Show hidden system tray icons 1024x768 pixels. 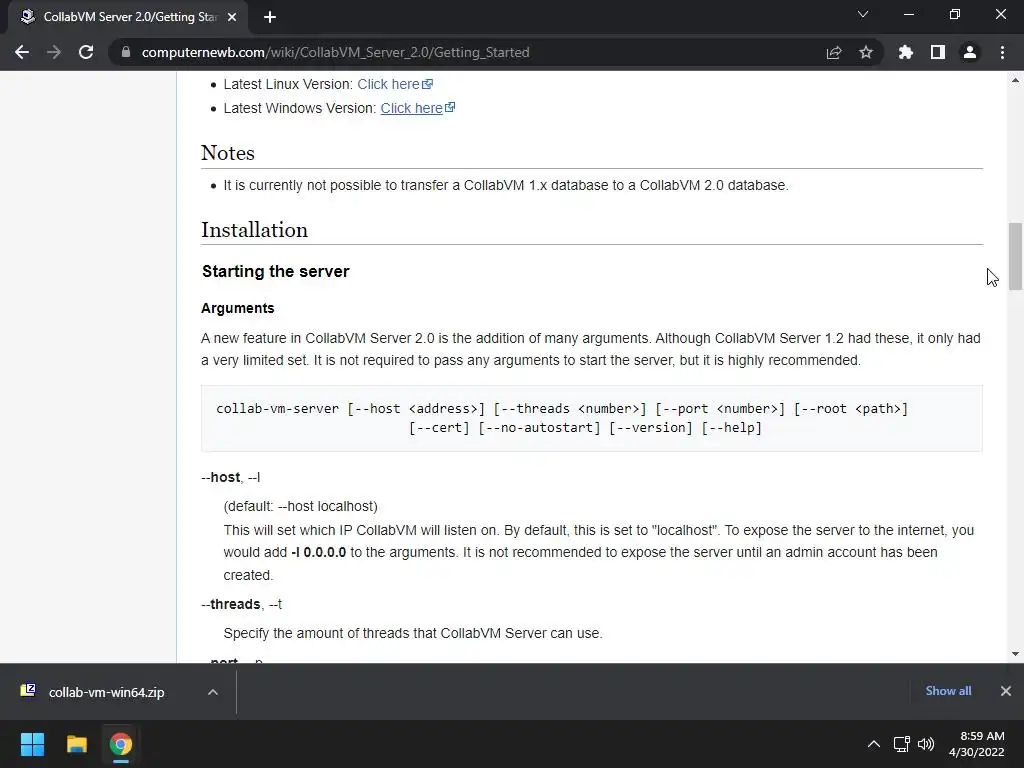[874, 744]
